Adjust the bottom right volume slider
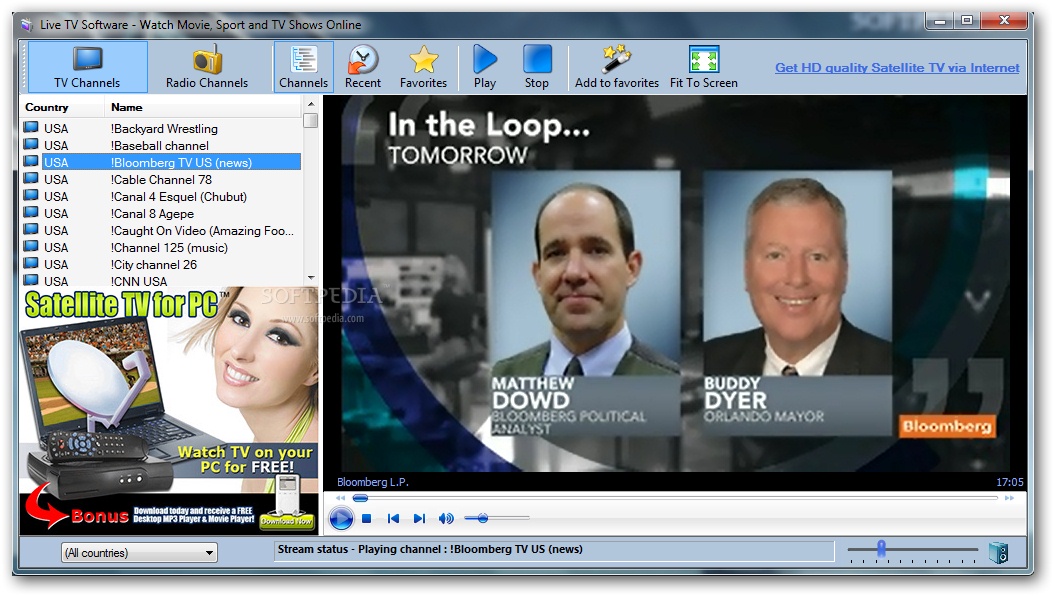 click(912, 550)
